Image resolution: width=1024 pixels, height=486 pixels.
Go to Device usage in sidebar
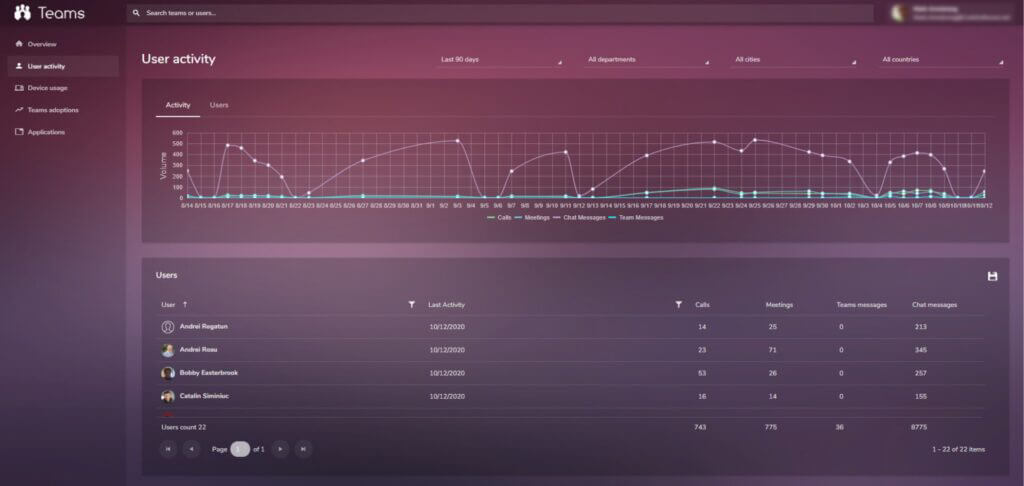47,88
